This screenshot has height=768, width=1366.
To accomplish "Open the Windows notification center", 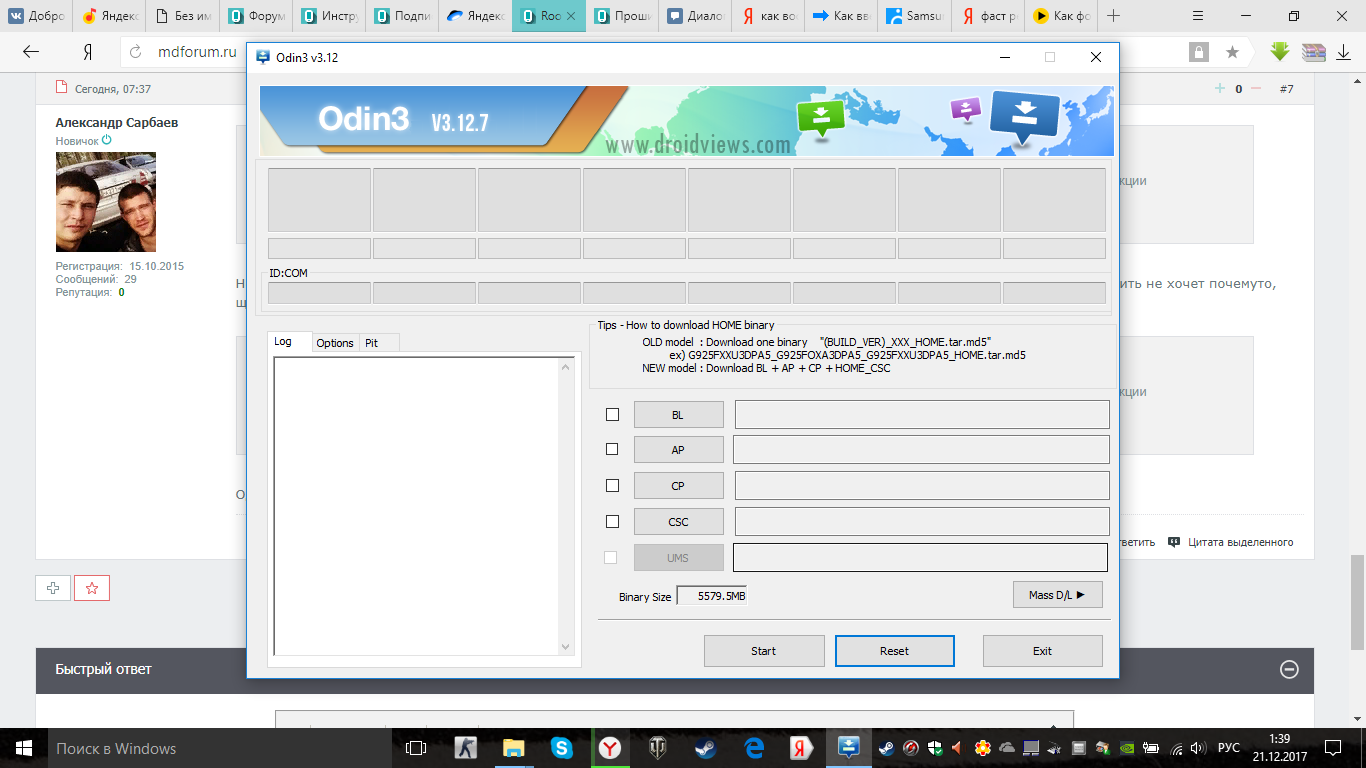I will click(x=1333, y=748).
